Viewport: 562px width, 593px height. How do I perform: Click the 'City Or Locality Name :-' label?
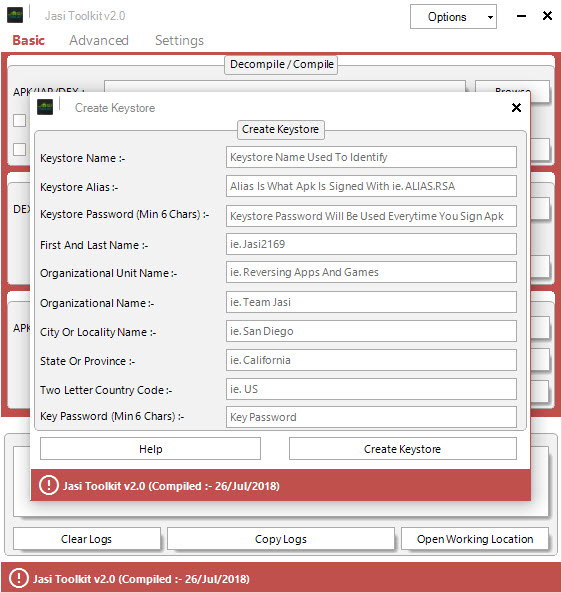point(98,332)
